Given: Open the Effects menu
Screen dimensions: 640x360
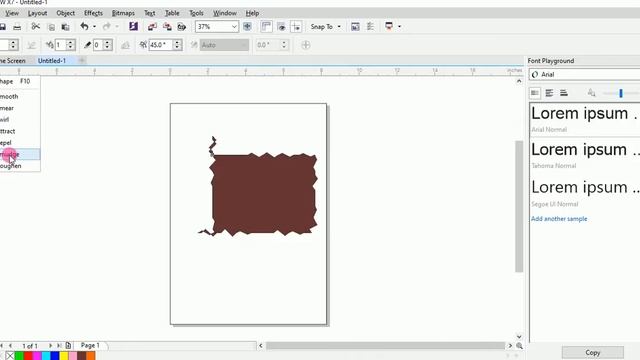Looking at the screenshot, I should click(x=93, y=13).
